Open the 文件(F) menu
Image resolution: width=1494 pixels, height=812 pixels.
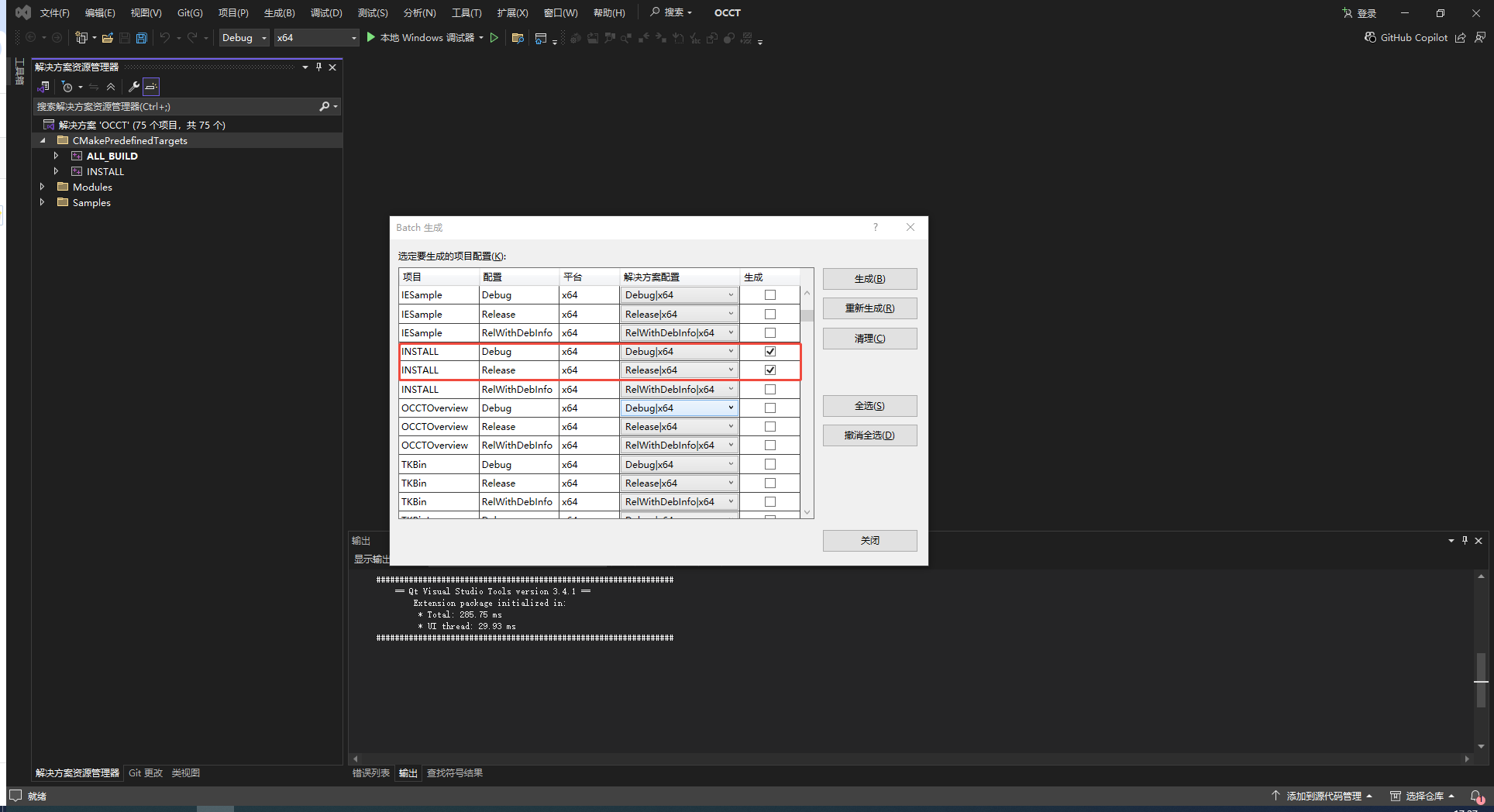click(54, 12)
